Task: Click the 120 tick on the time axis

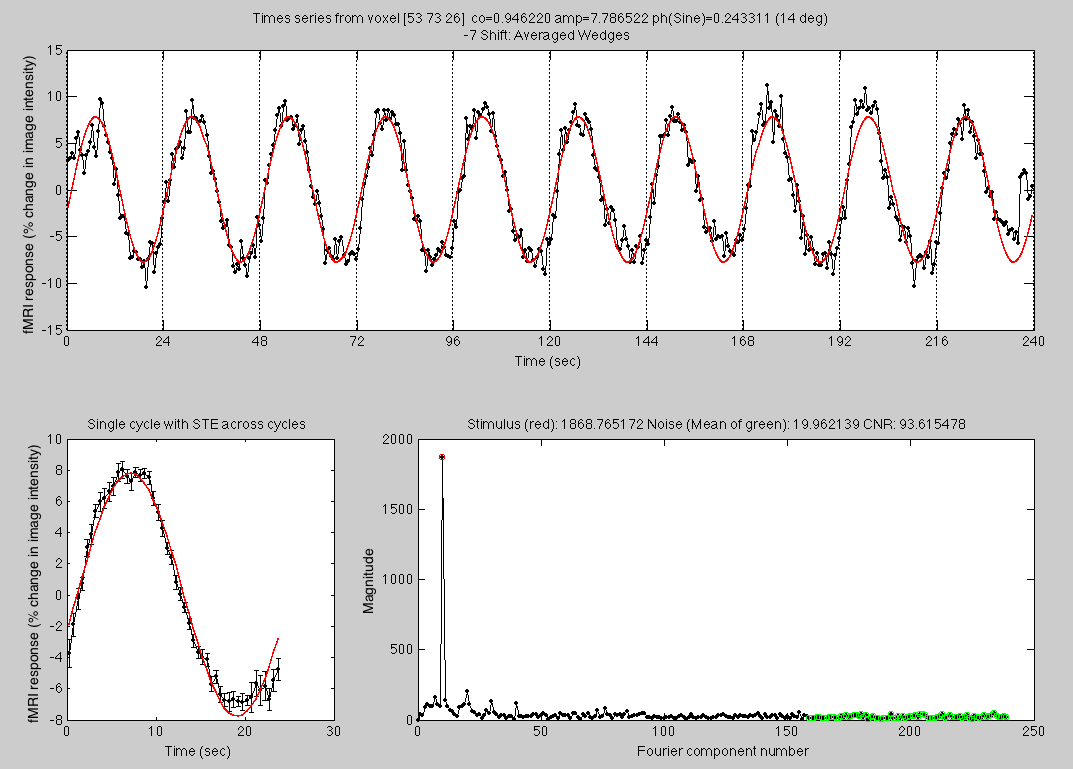Action: (x=549, y=341)
